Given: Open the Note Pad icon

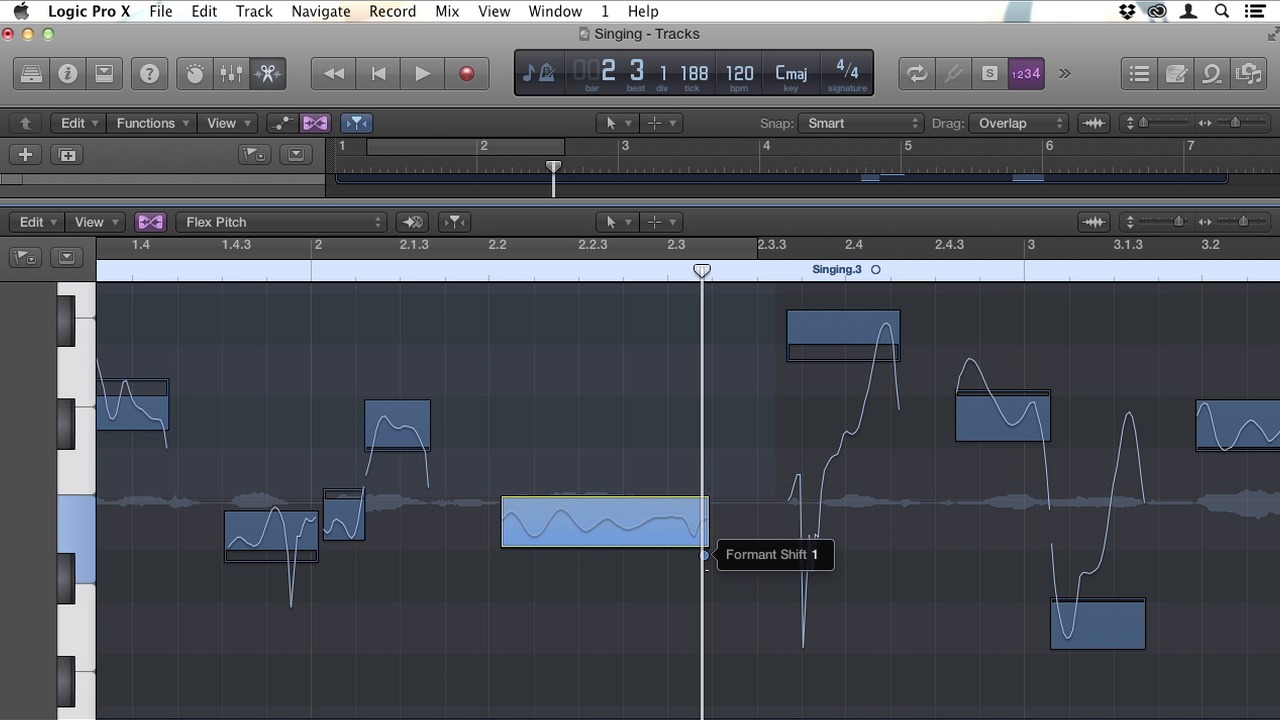Looking at the screenshot, I should pos(1176,74).
